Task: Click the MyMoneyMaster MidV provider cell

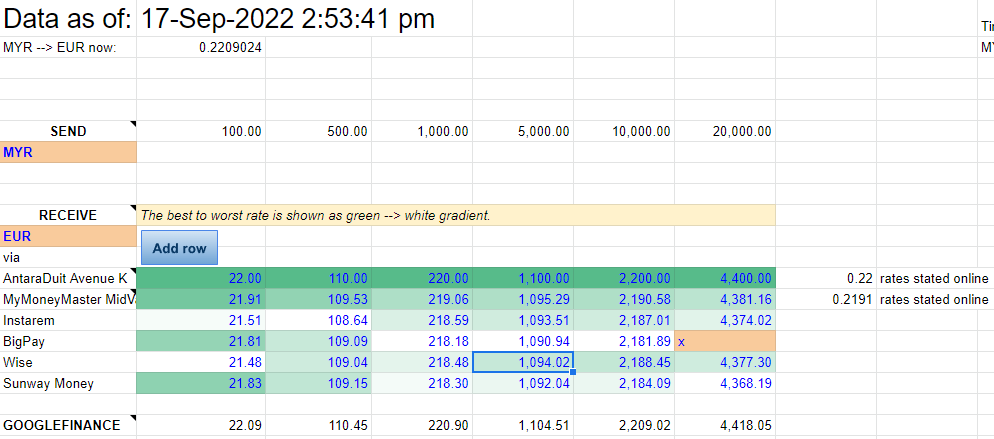Action: pos(68,299)
